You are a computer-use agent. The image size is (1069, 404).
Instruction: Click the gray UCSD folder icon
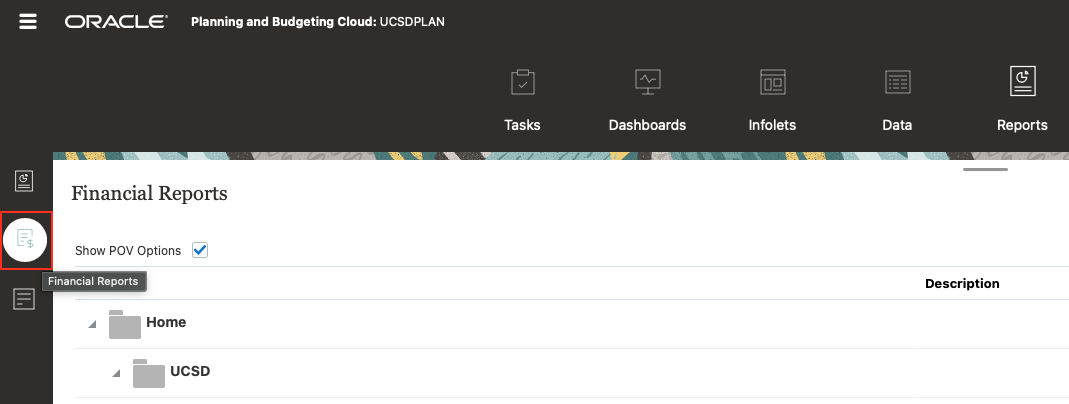(x=148, y=373)
